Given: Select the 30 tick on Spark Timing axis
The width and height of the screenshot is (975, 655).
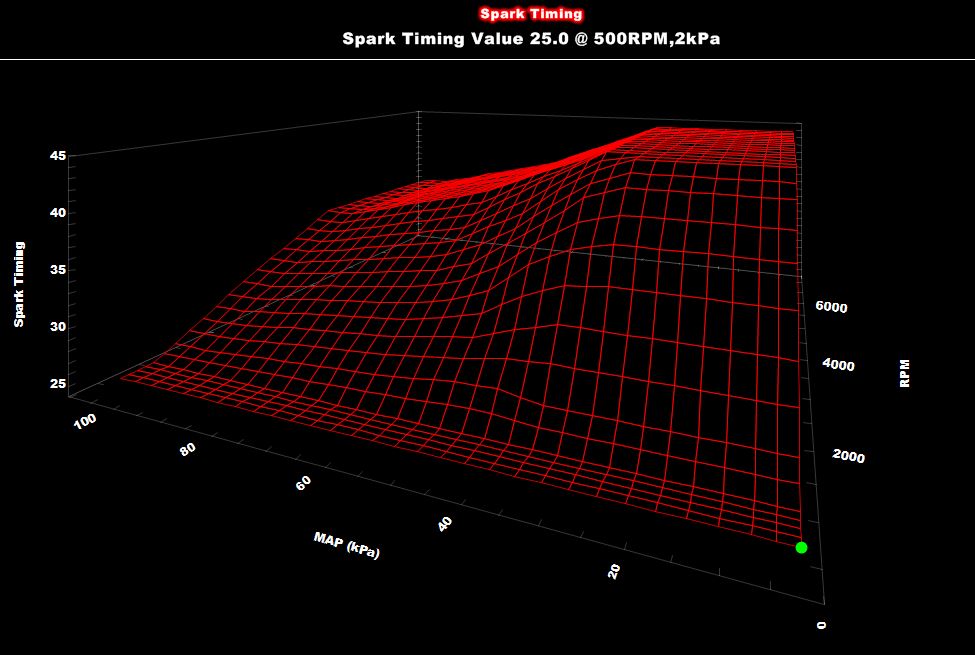Looking at the screenshot, I should pos(56,327).
